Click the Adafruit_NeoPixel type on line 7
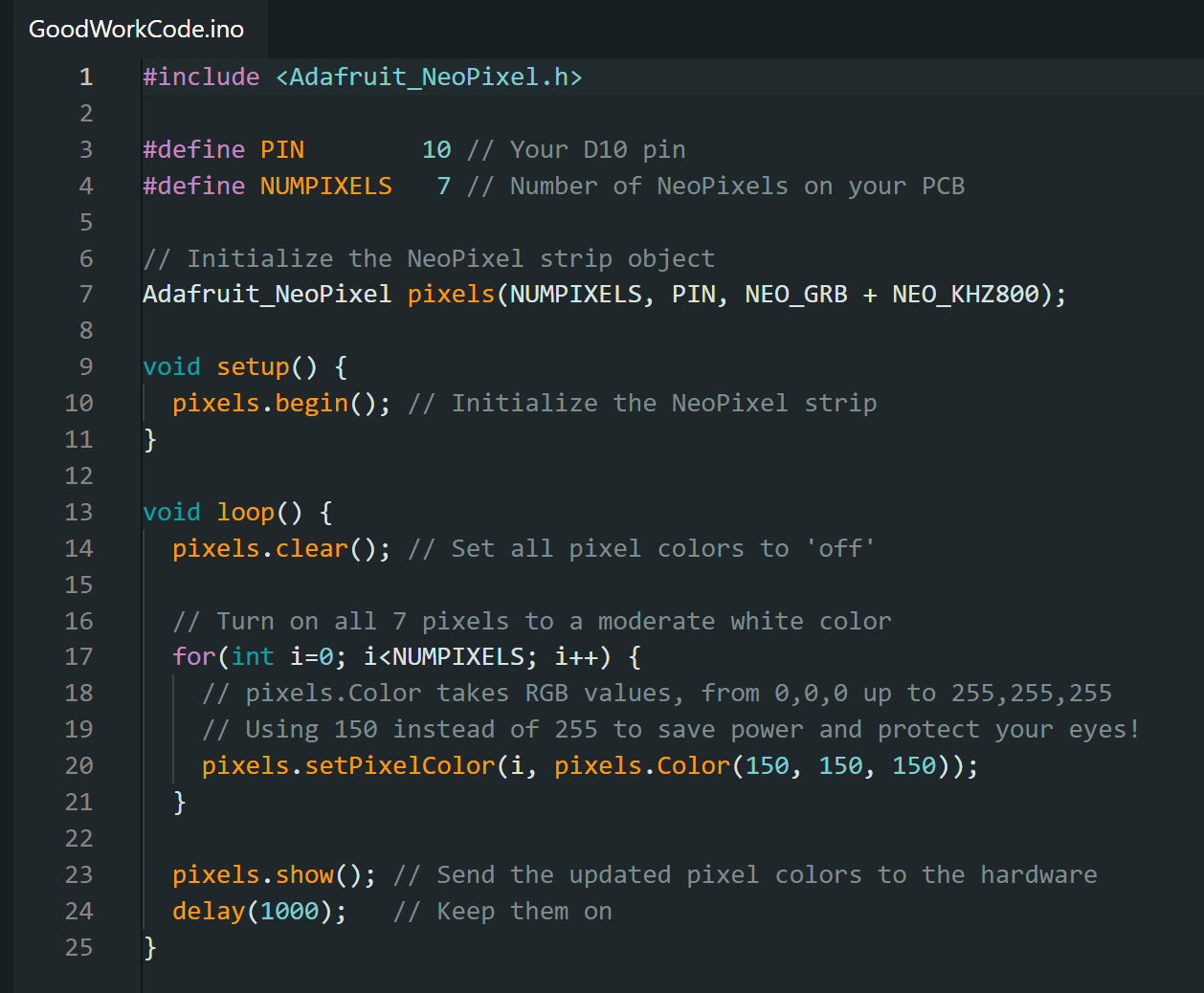Viewport: 1204px width, 993px height. (x=267, y=294)
